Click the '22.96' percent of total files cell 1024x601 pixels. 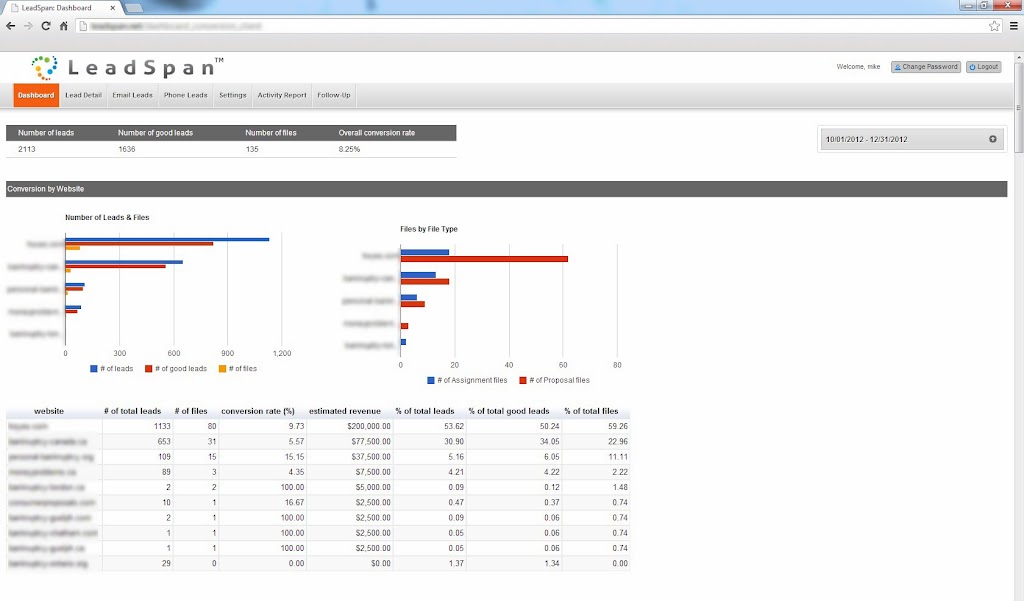coord(596,442)
